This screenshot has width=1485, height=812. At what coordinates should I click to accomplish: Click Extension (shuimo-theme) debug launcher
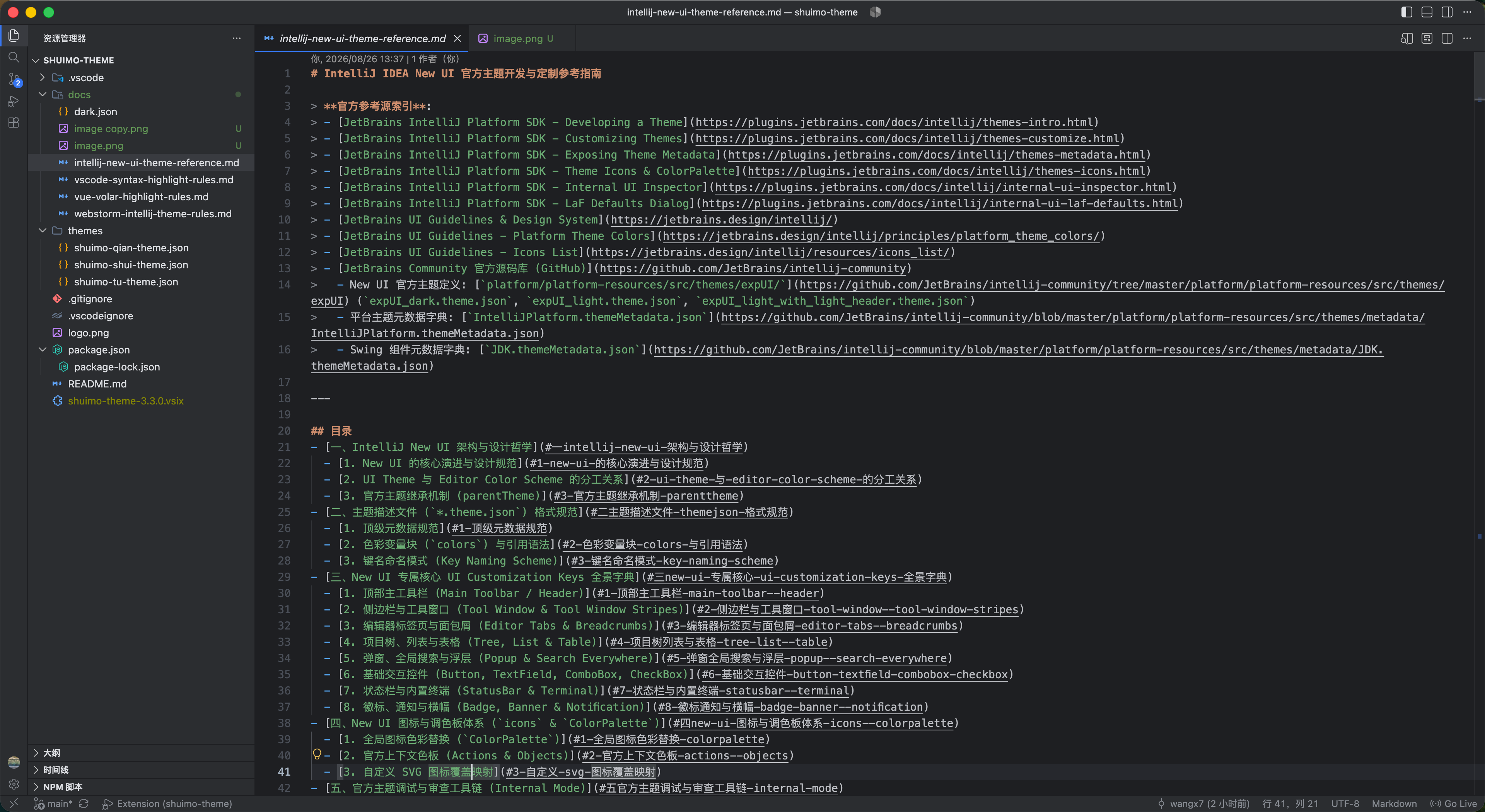tap(167, 803)
